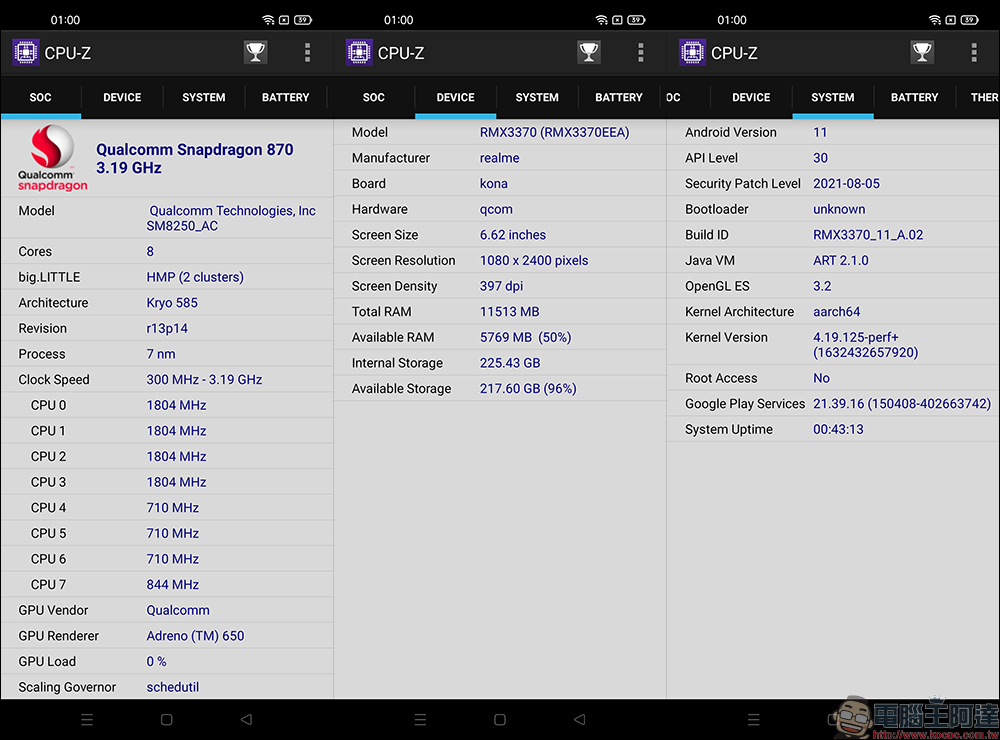Viewport: 1000px width, 740px height.
Task: Switch to SYSTEM tab in the left screen
Action: [204, 97]
